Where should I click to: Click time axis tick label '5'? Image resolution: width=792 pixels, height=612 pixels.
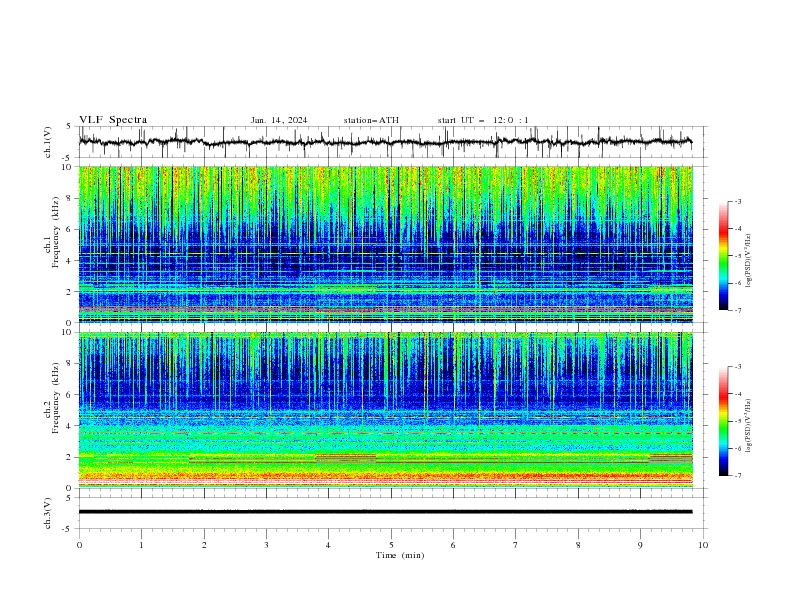click(391, 545)
